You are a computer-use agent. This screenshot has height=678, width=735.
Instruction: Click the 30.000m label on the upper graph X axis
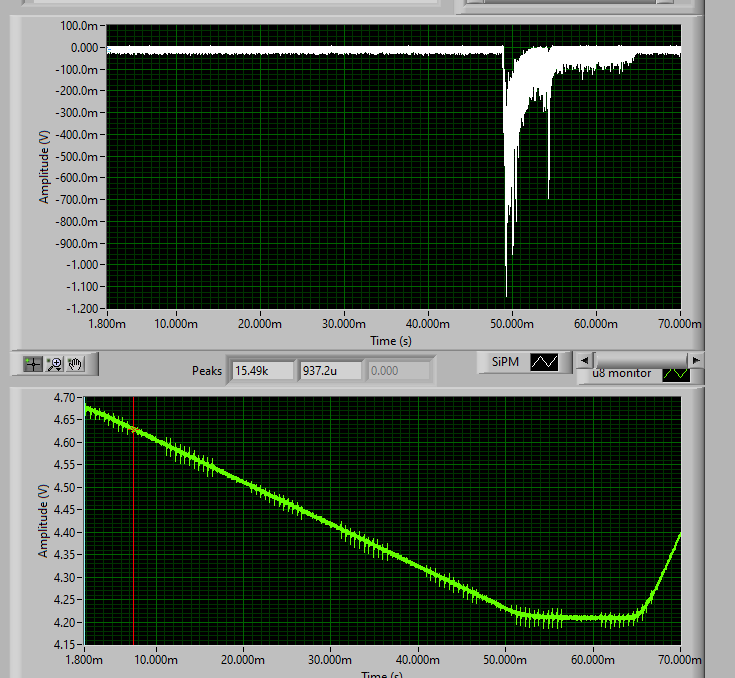click(344, 324)
